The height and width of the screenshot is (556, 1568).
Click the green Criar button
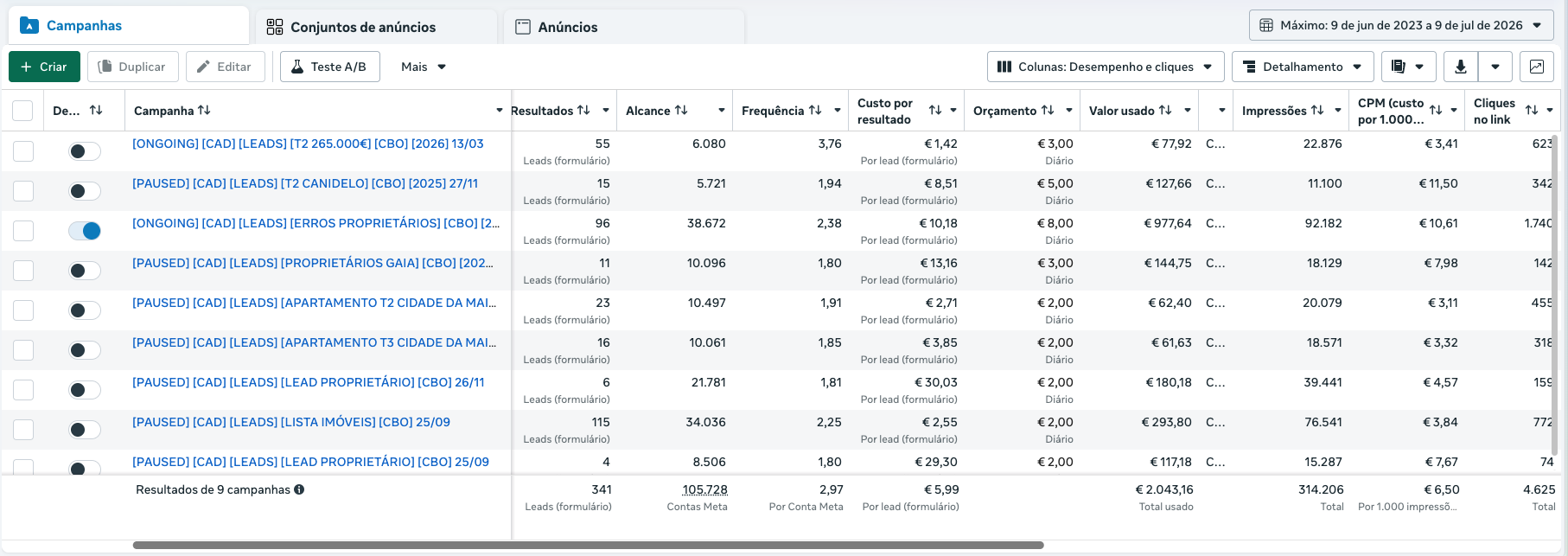[44, 67]
